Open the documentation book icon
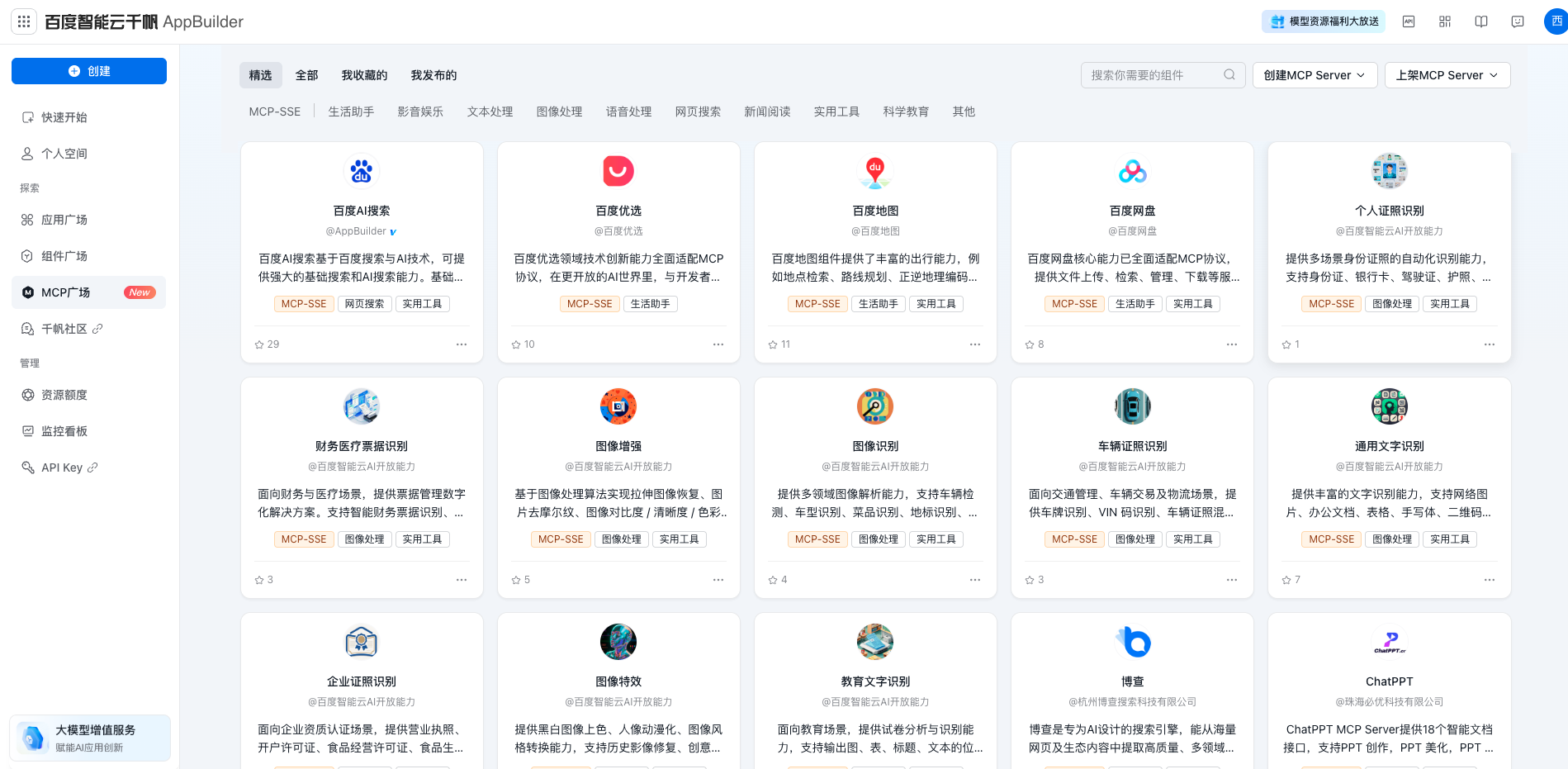This screenshot has width=1568, height=769. click(x=1481, y=21)
